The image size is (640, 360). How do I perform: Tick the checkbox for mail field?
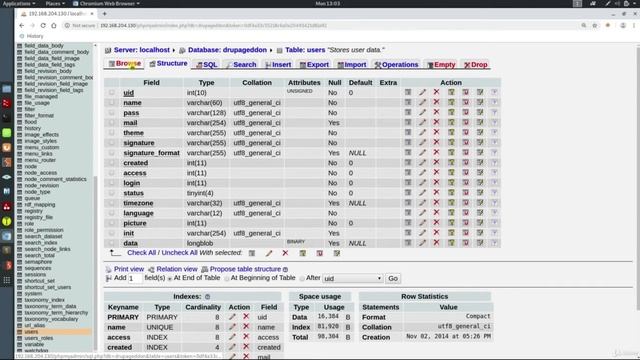click(x=111, y=122)
